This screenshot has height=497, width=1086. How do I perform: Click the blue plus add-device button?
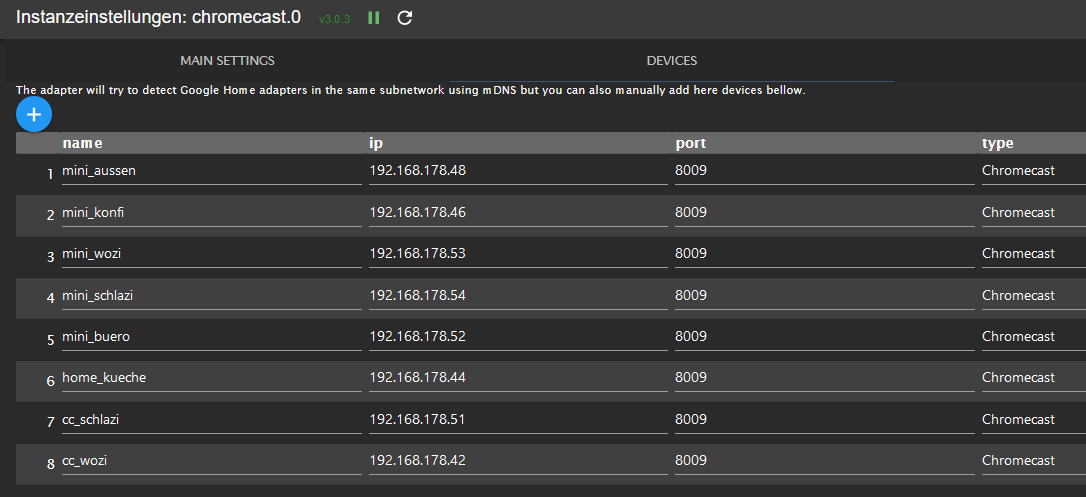click(34, 114)
